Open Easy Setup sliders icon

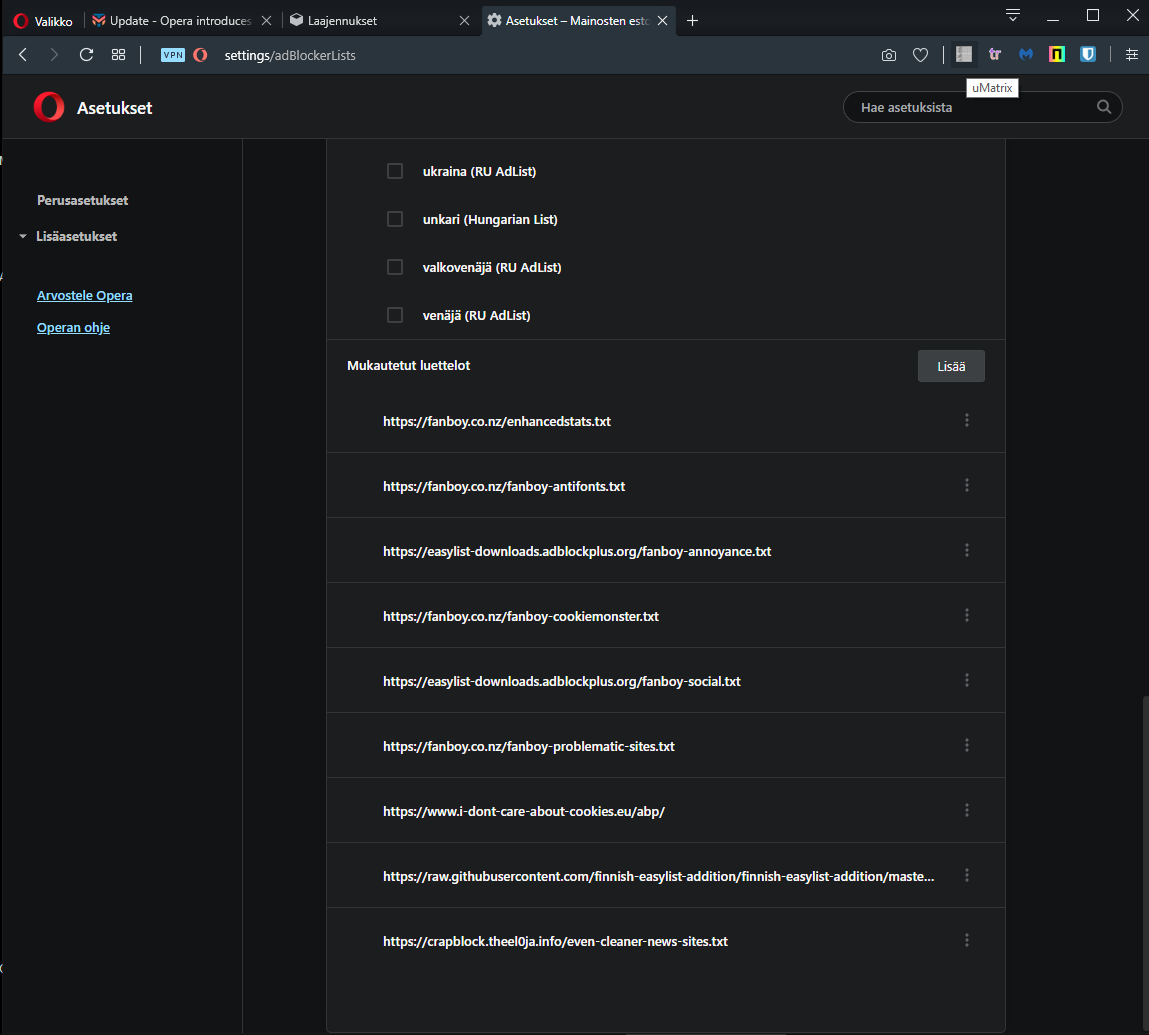1131,55
